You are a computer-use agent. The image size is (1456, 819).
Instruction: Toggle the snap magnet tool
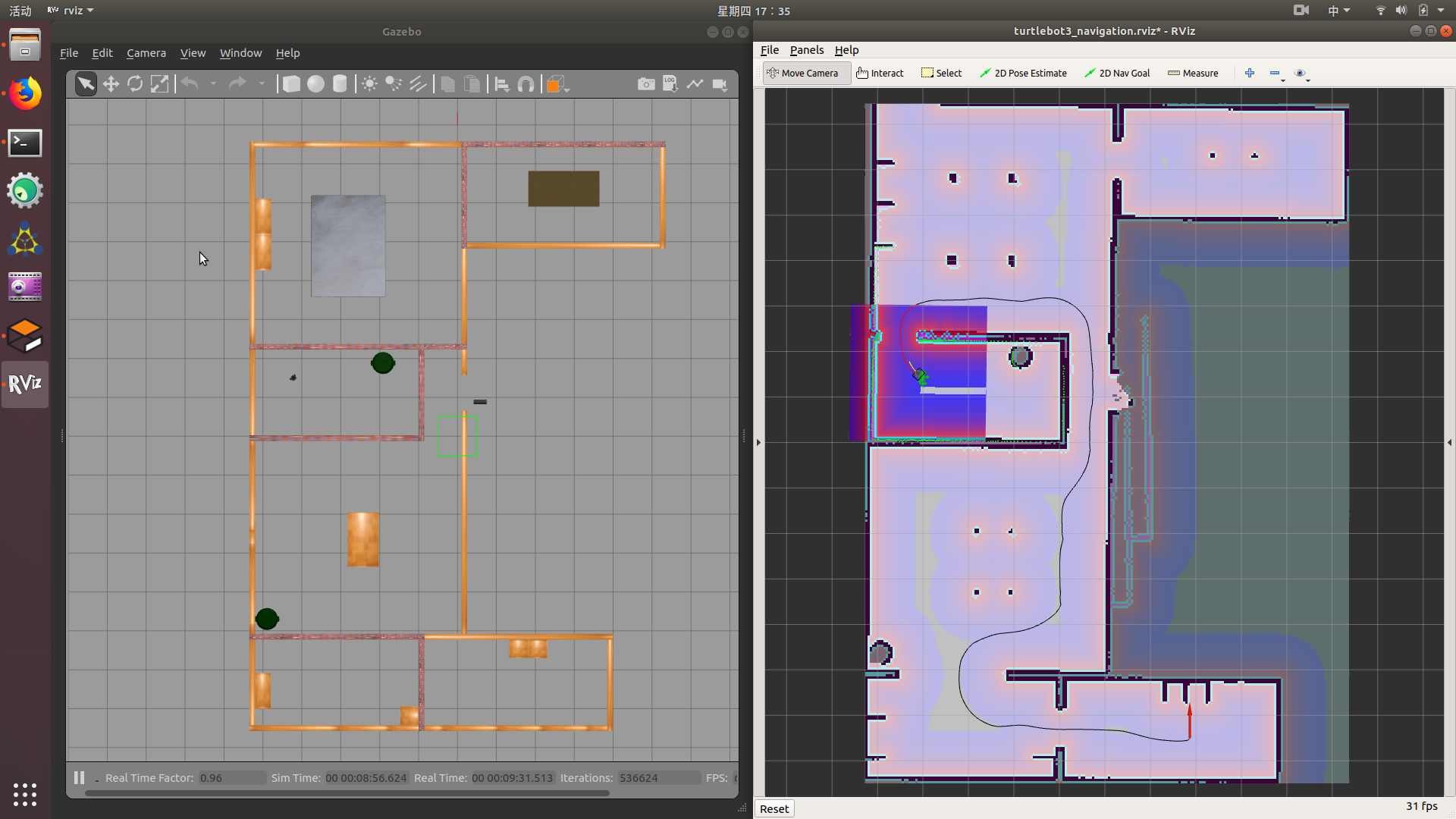[x=526, y=84]
